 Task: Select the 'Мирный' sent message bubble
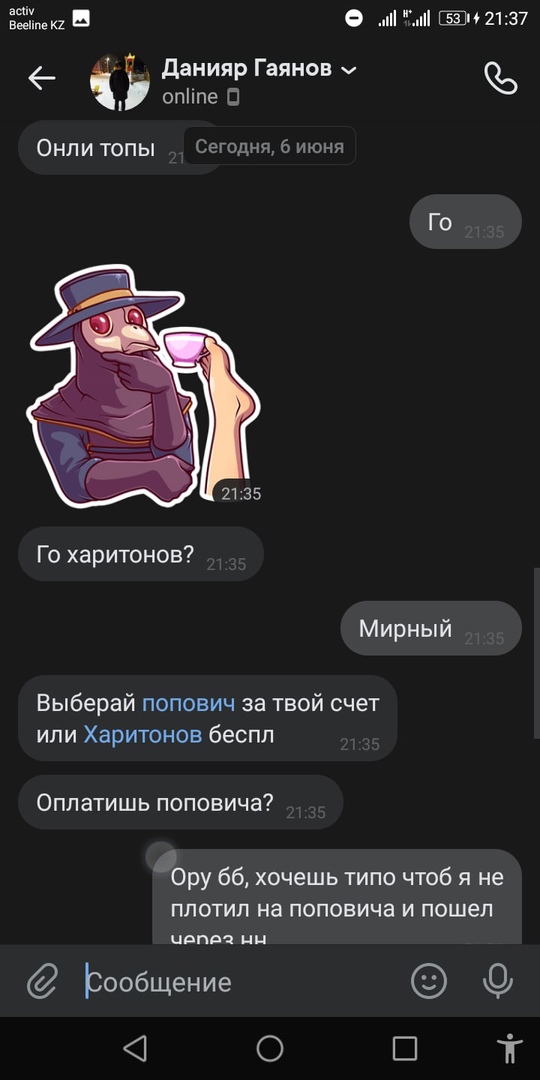point(431,628)
